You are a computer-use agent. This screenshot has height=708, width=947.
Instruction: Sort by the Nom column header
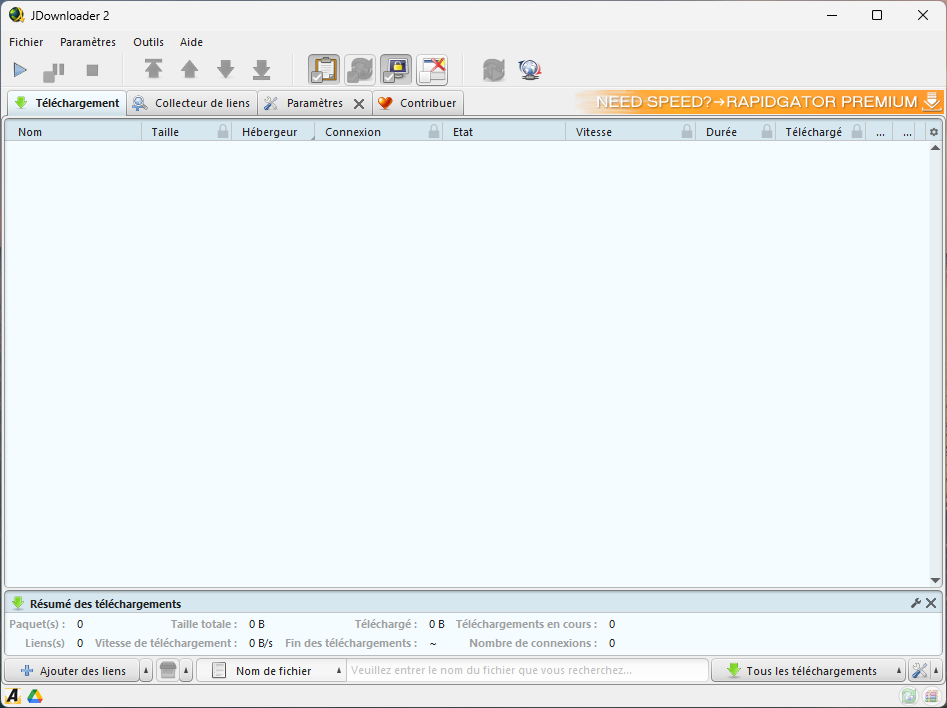click(x=73, y=132)
